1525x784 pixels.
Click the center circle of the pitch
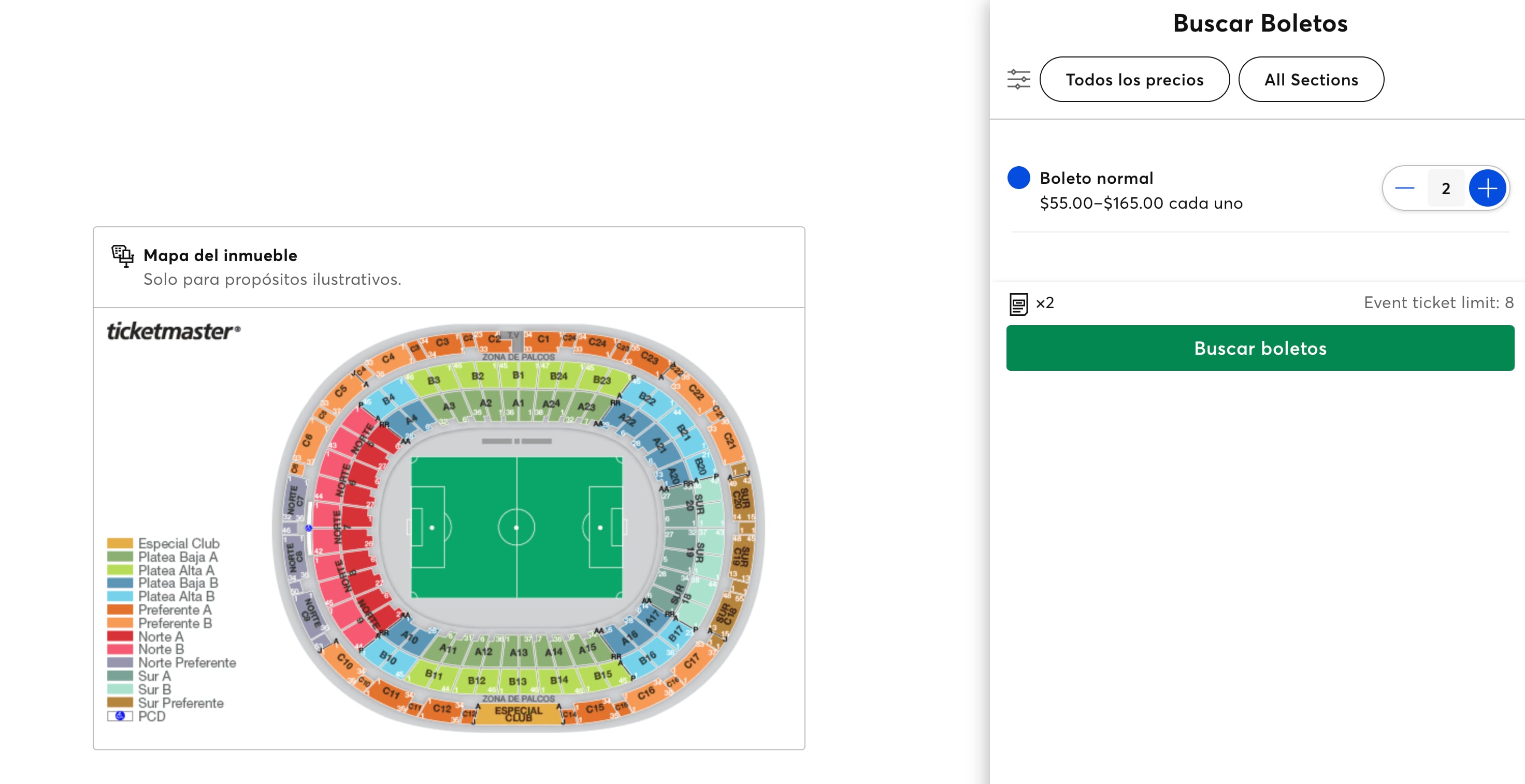[516, 527]
